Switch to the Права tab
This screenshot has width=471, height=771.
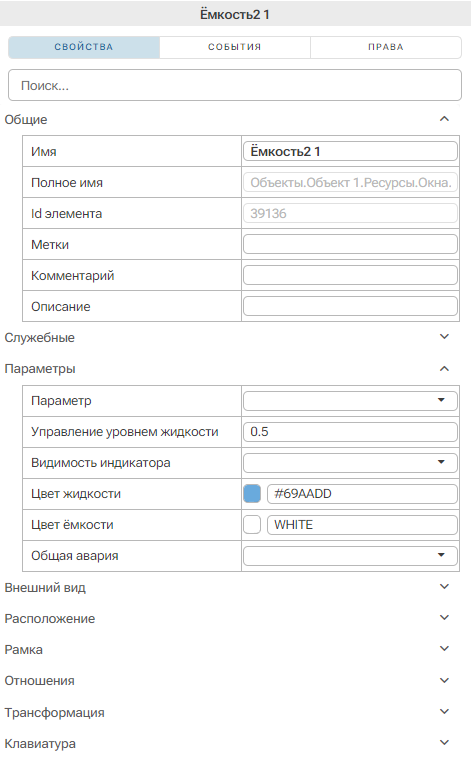pyautogui.click(x=386, y=47)
